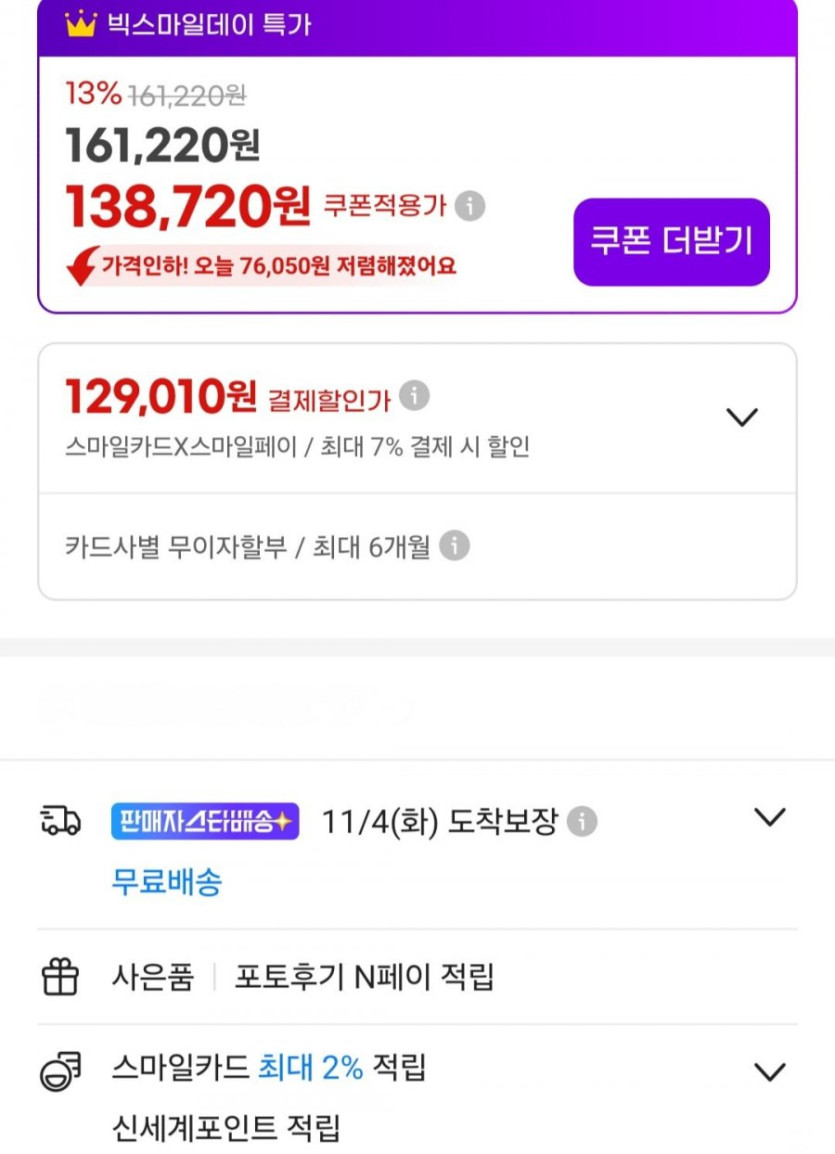Expand the 결제할인가 details chevron
835x1154 pixels.
[x=741, y=417]
